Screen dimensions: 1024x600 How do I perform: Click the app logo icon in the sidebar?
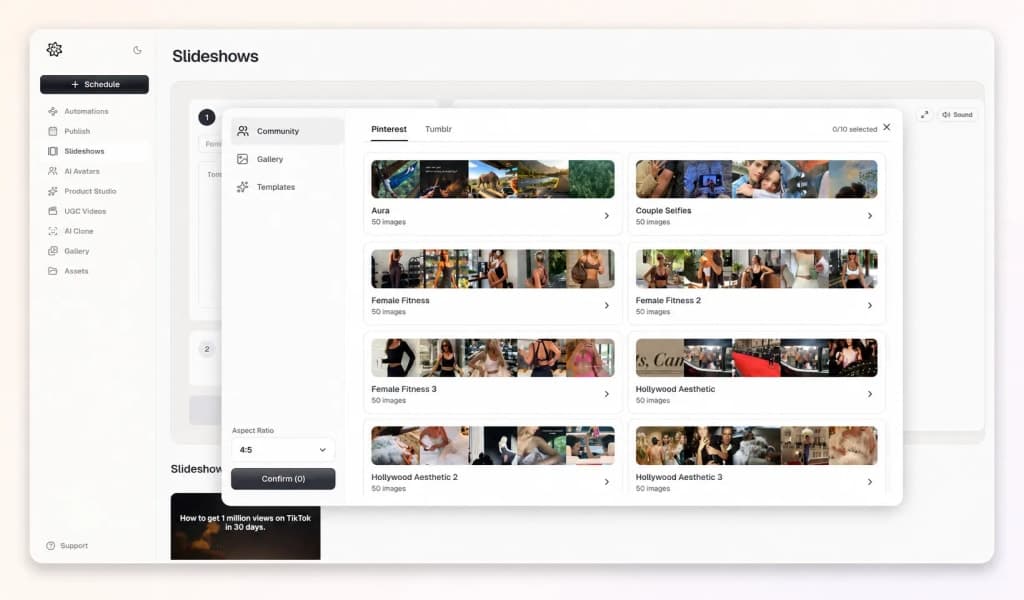click(54, 50)
